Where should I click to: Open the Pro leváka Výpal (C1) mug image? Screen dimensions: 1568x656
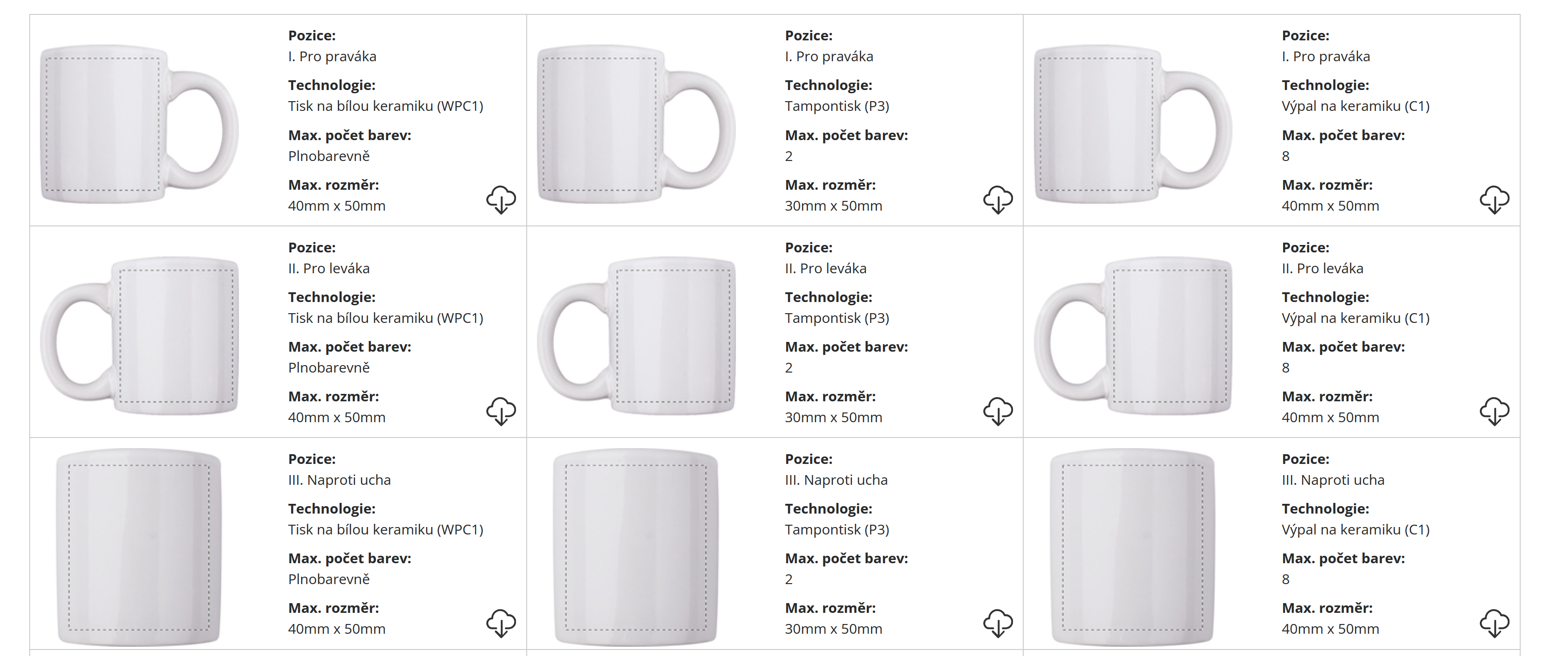click(x=1132, y=336)
